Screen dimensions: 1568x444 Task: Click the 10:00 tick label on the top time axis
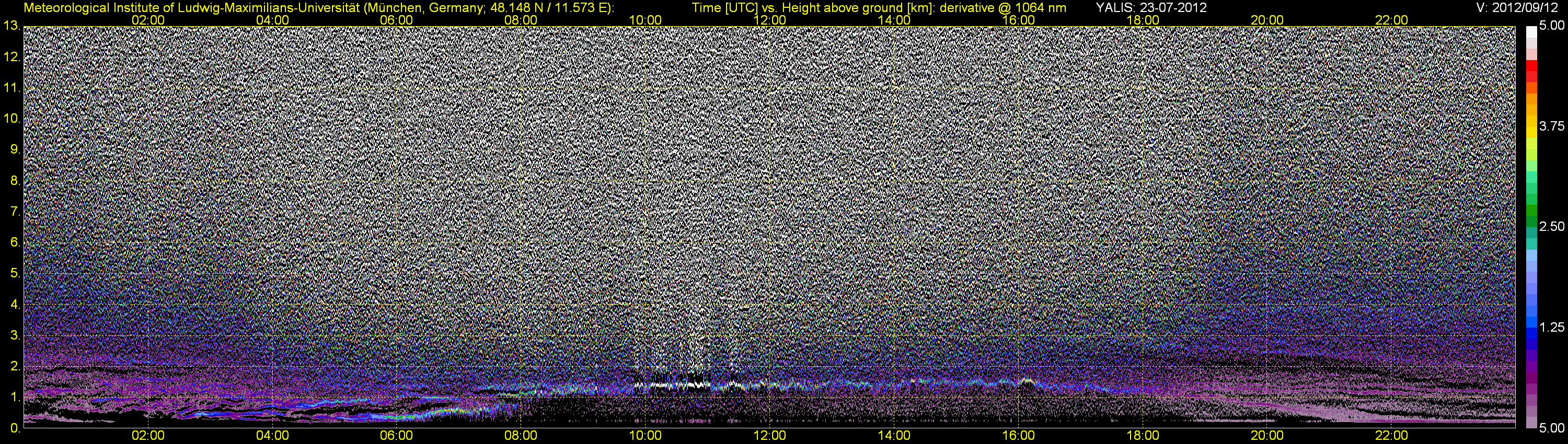645,20
